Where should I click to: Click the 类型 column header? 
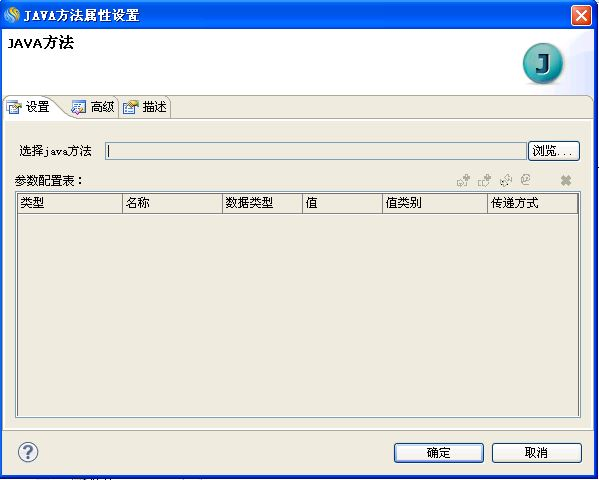pyautogui.click(x=70, y=203)
